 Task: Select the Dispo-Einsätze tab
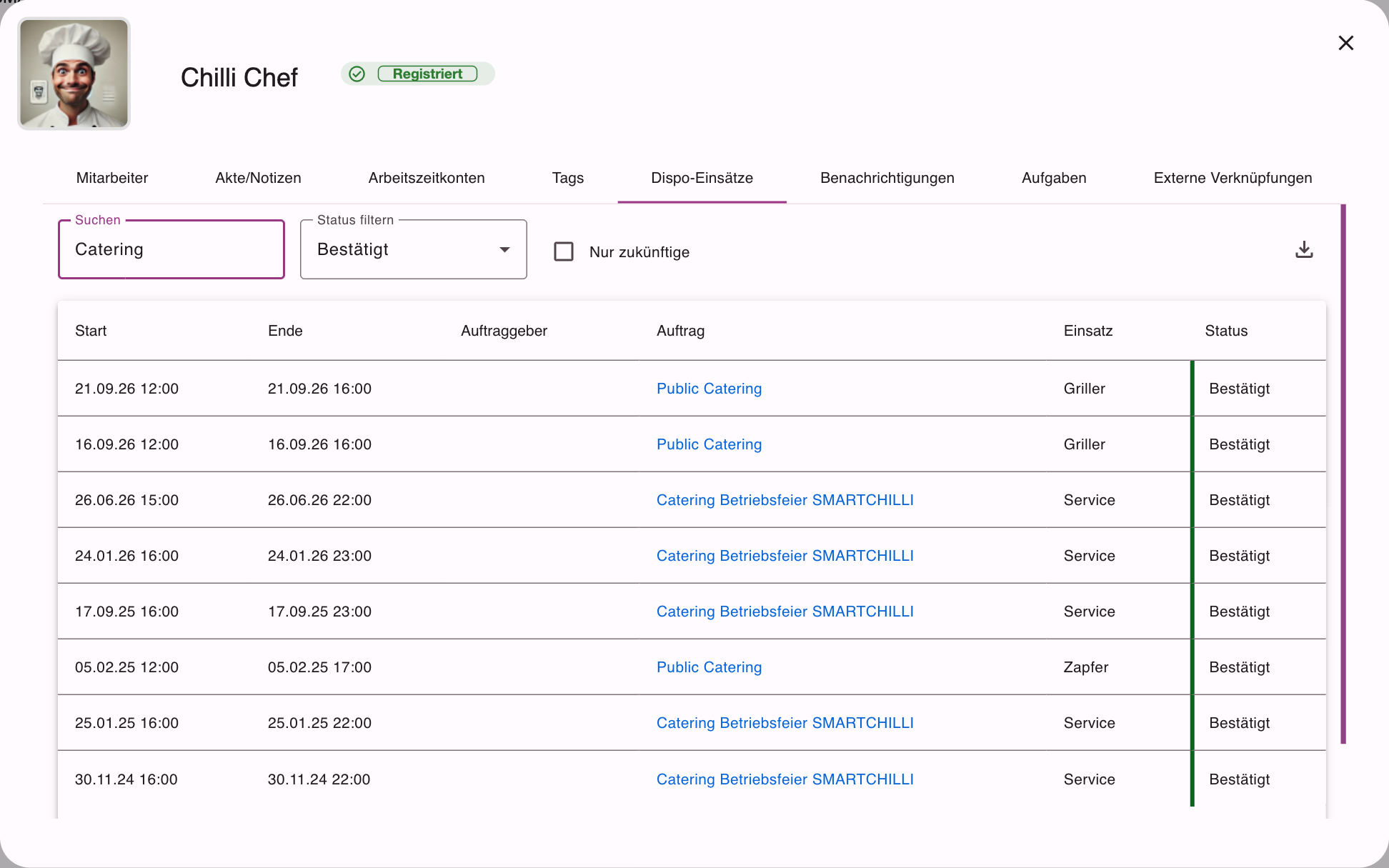point(702,178)
